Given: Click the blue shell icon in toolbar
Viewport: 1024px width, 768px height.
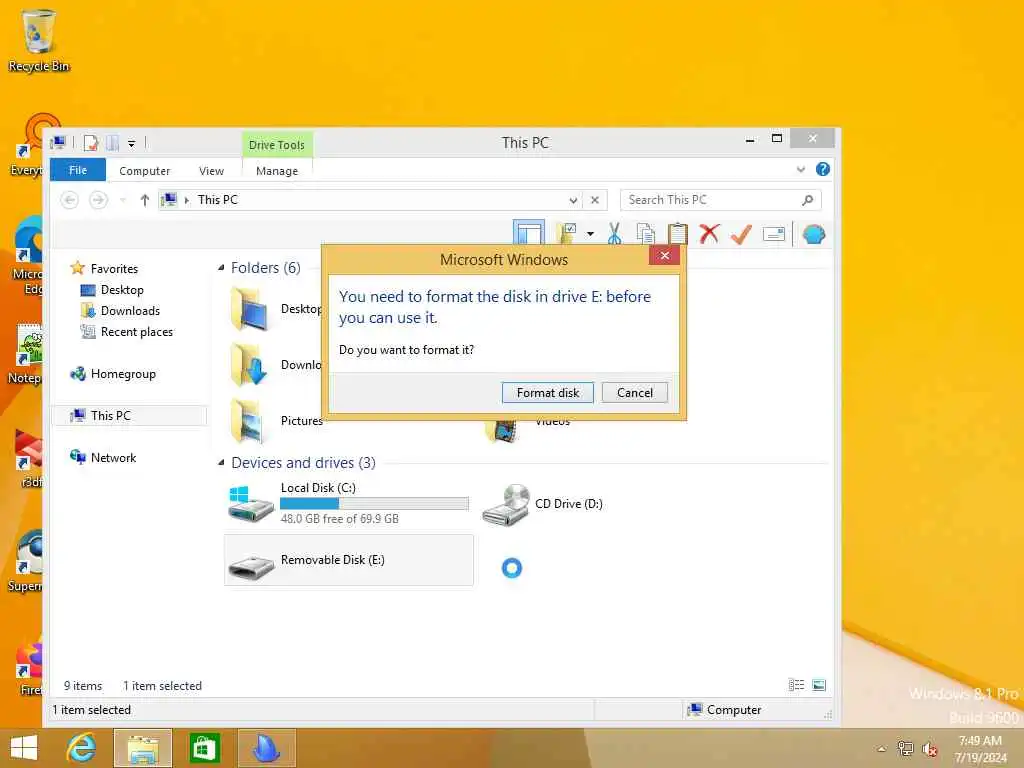Looking at the screenshot, I should (x=814, y=234).
